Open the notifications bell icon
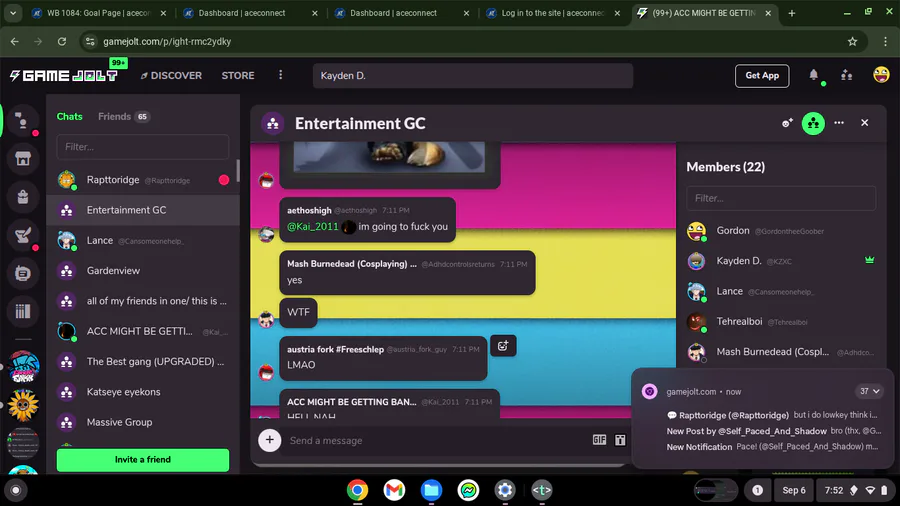This screenshot has width=900, height=506. 813,75
